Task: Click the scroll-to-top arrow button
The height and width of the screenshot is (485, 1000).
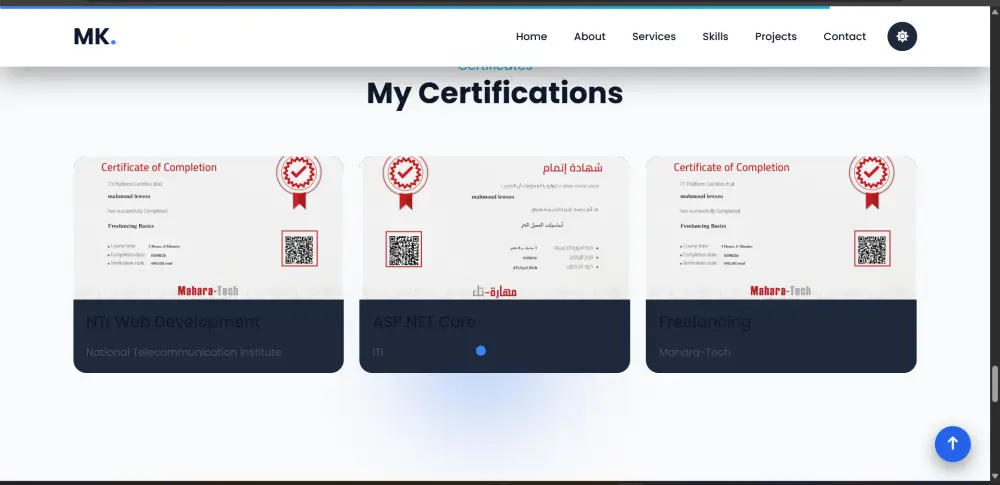Action: point(952,444)
